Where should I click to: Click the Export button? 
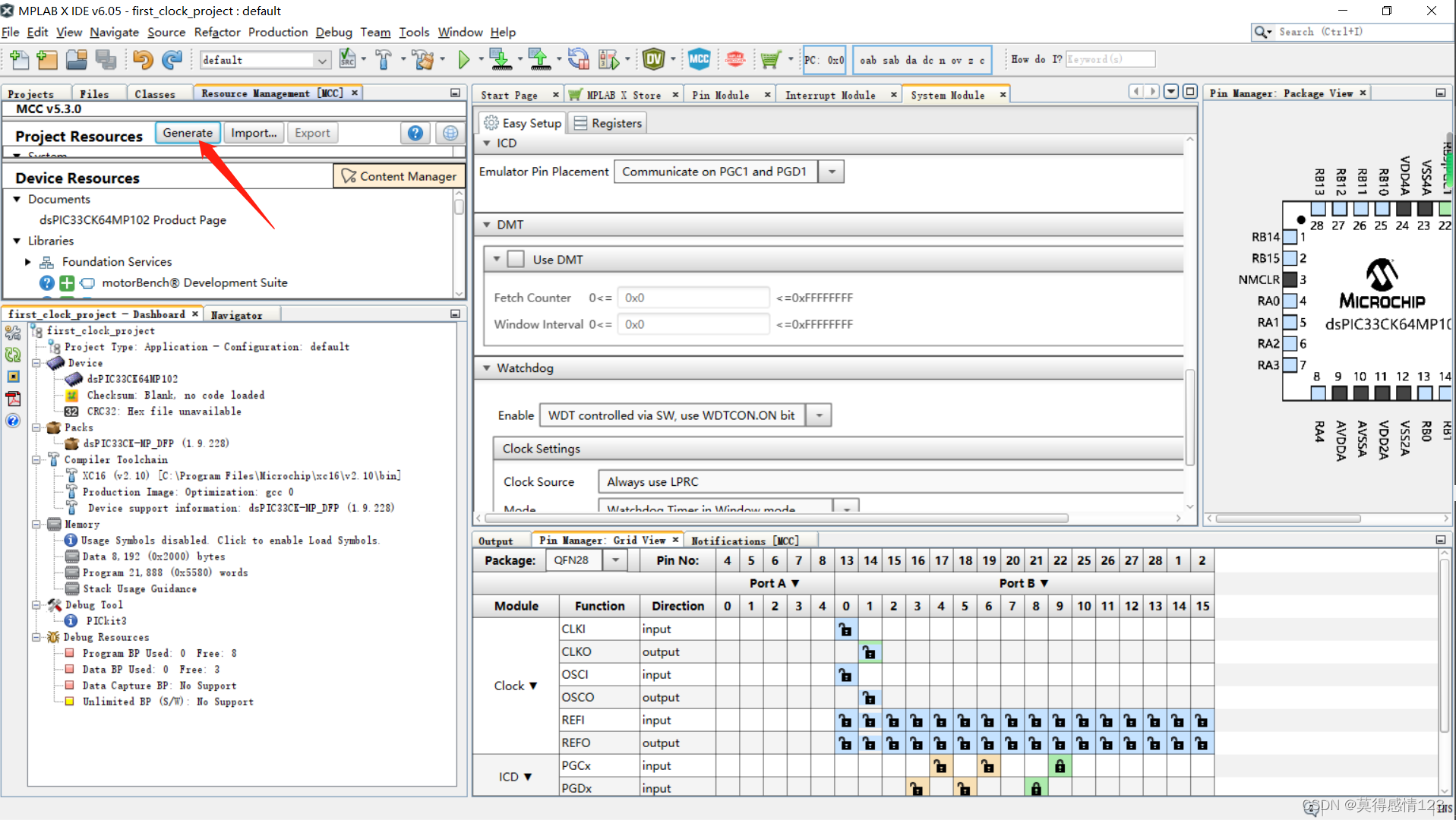click(312, 133)
